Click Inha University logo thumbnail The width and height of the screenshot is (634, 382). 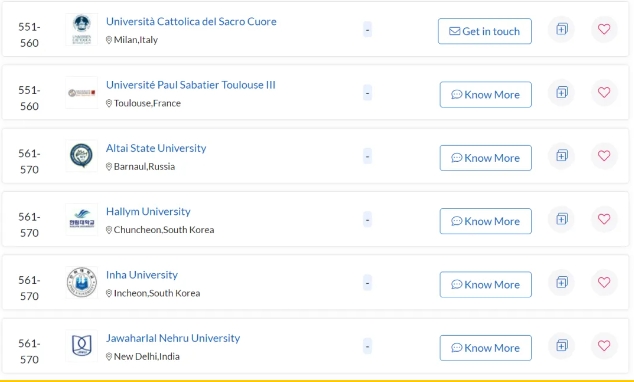pos(82,282)
